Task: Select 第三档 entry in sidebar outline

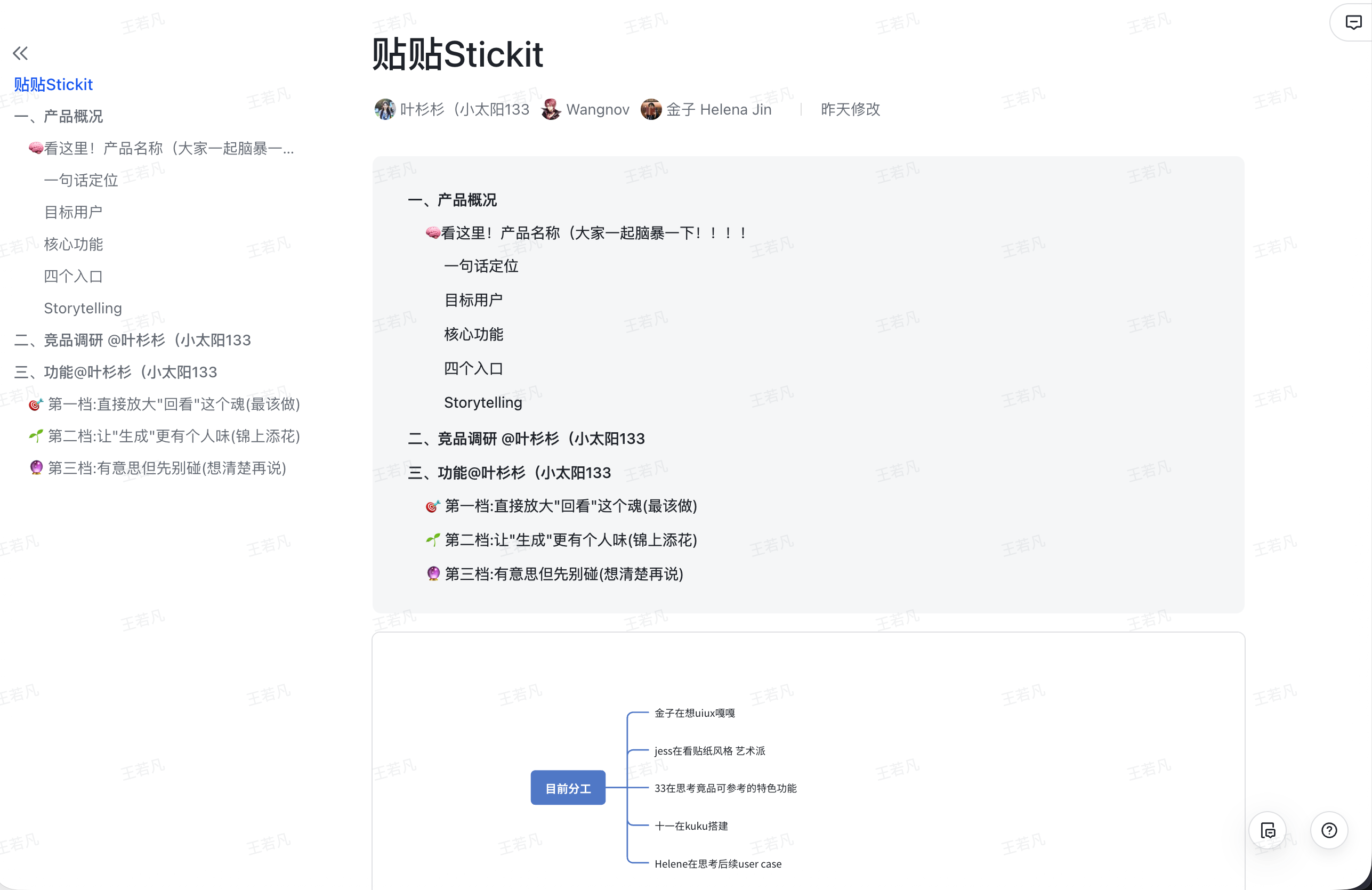Action: [158, 468]
